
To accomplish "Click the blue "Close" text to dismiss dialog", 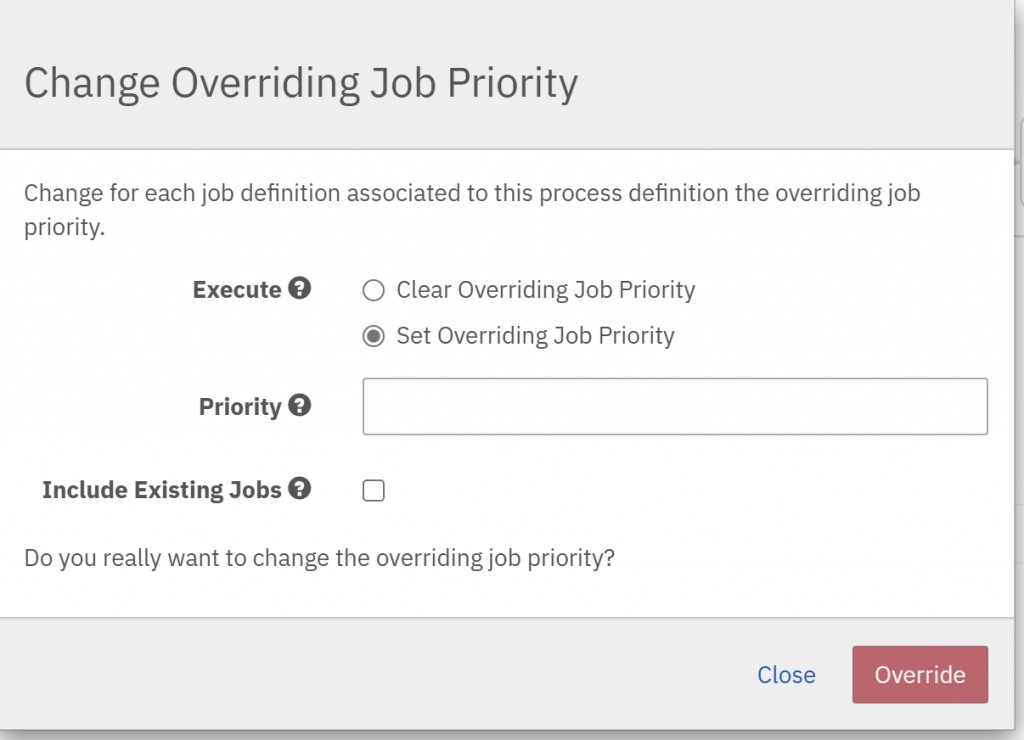I will coord(786,675).
